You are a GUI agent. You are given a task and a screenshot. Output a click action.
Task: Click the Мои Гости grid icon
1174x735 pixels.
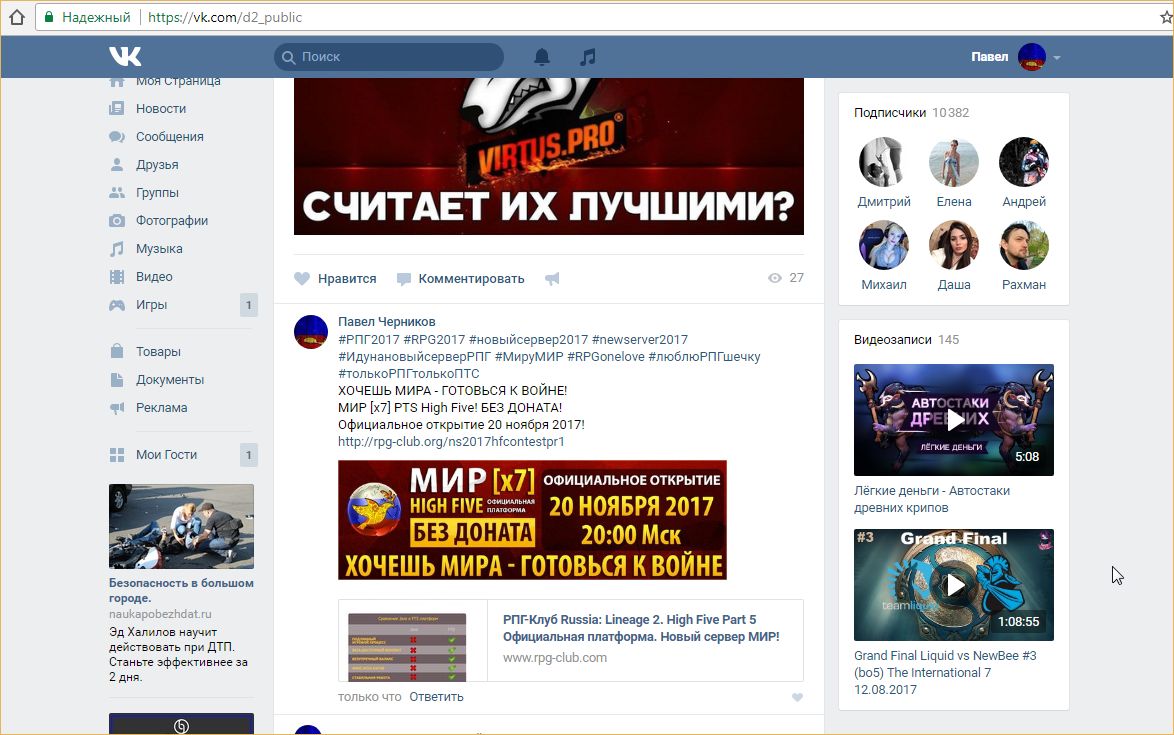tap(117, 455)
